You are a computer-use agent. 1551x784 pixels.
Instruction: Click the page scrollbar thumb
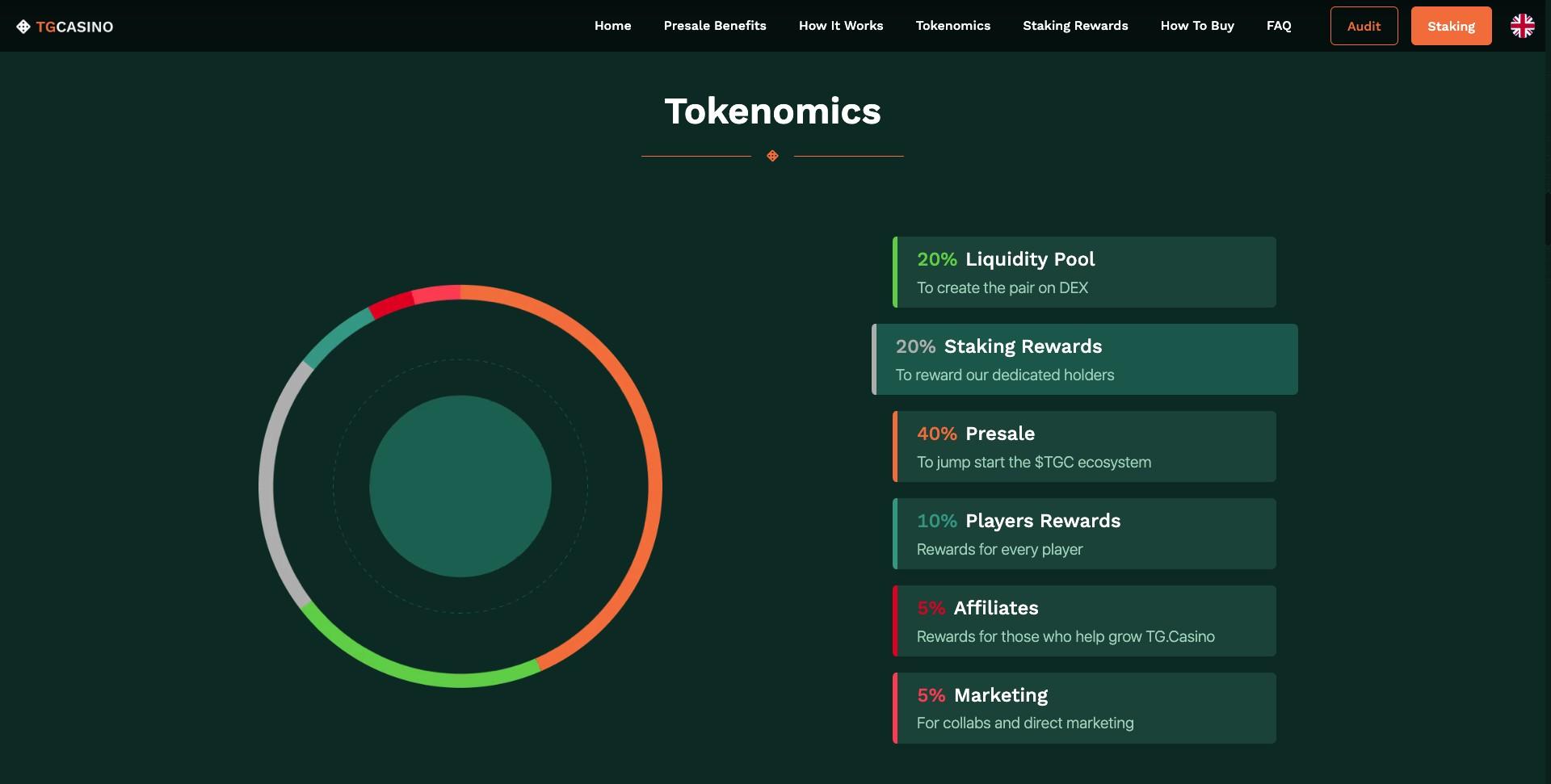(1547, 218)
